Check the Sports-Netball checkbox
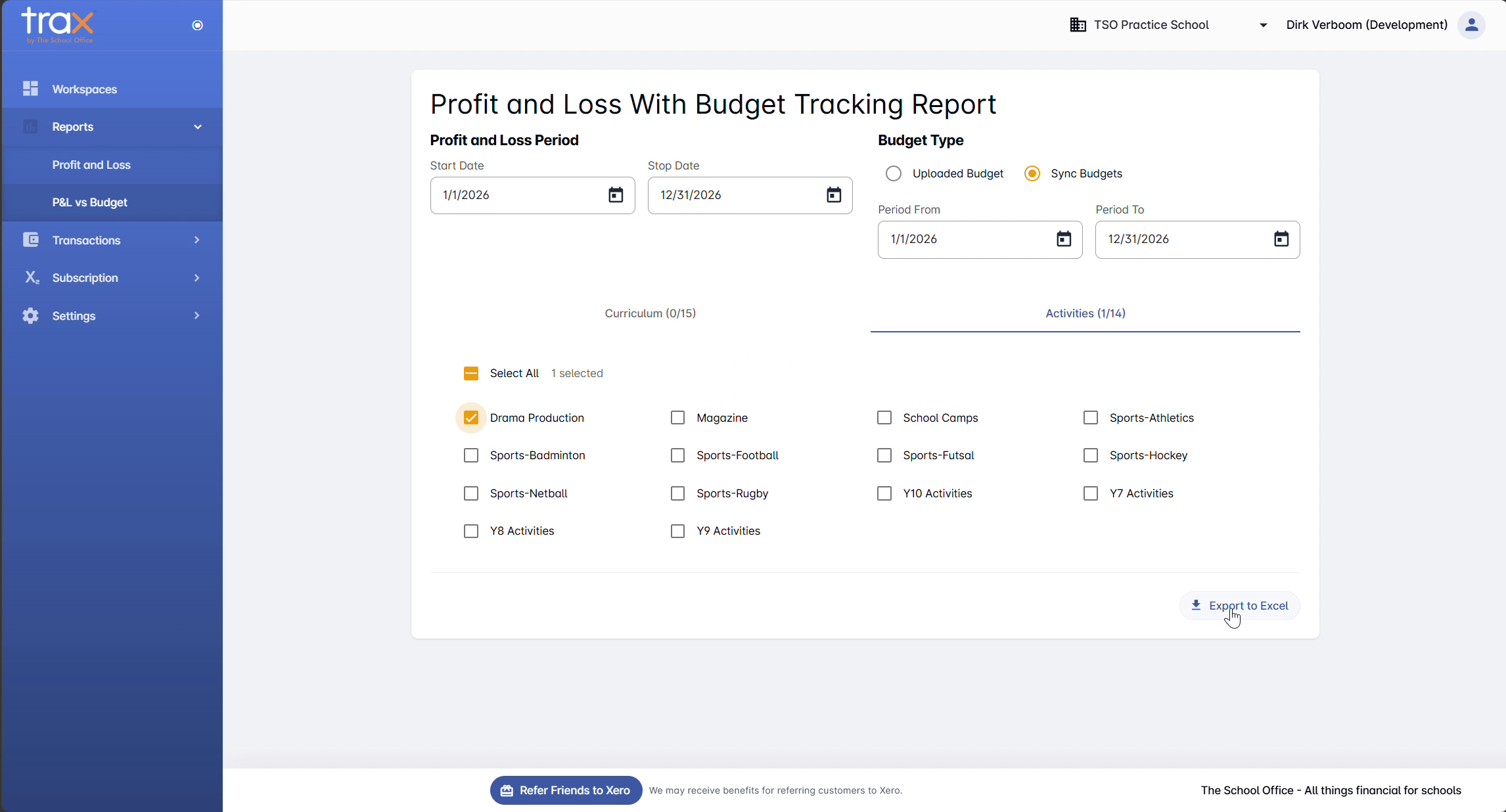Screen dimensions: 1506x812 pyautogui.click(x=471, y=493)
